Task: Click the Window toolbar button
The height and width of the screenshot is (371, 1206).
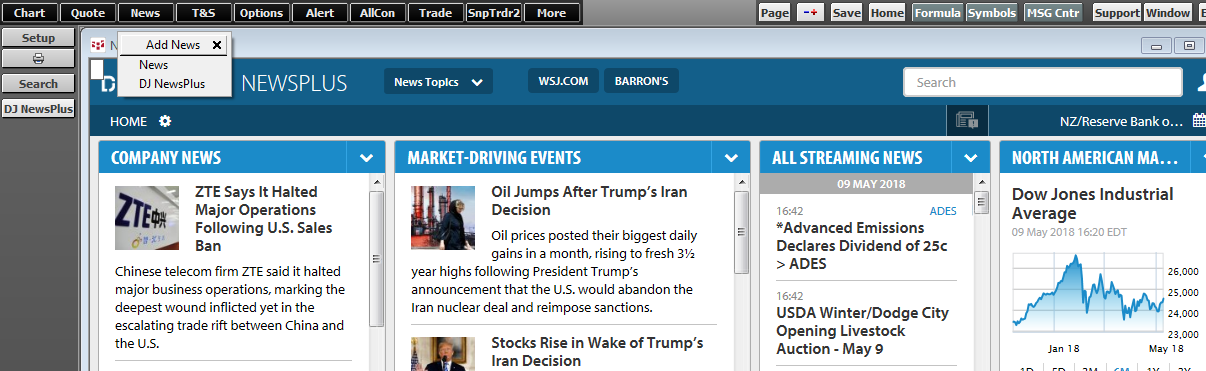Action: (1168, 13)
